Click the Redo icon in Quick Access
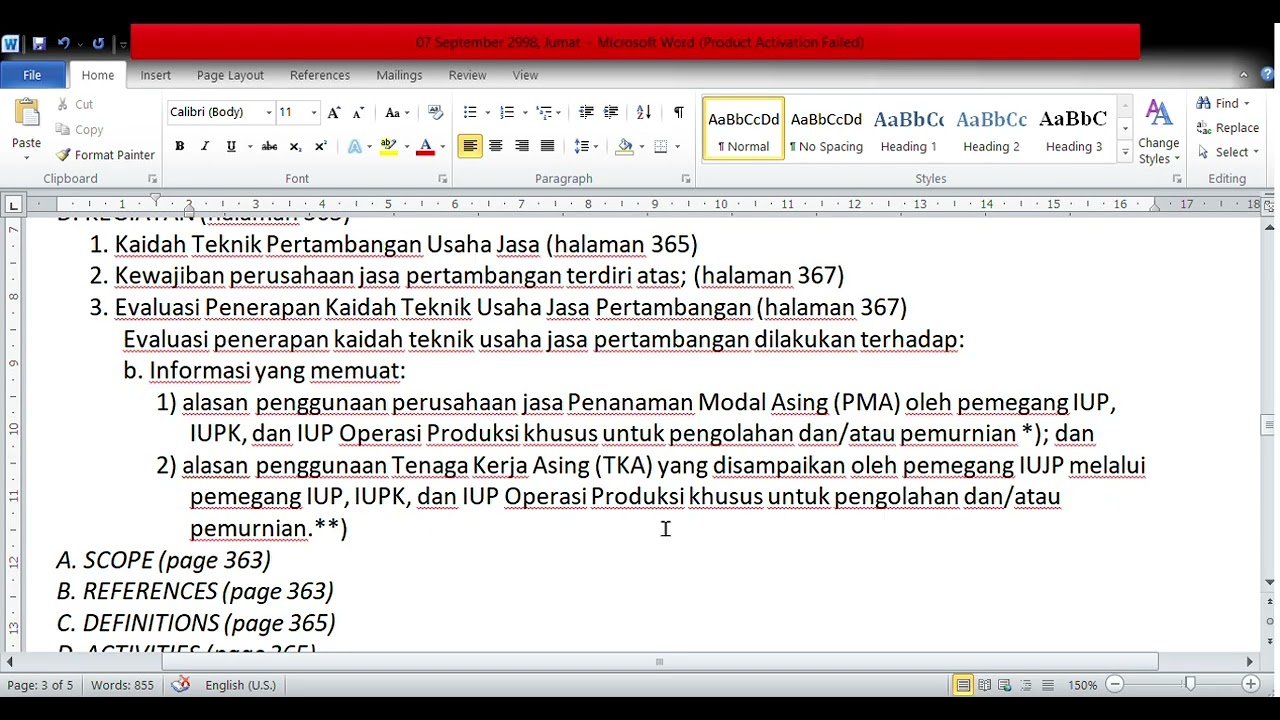This screenshot has width=1280, height=720. point(98,43)
